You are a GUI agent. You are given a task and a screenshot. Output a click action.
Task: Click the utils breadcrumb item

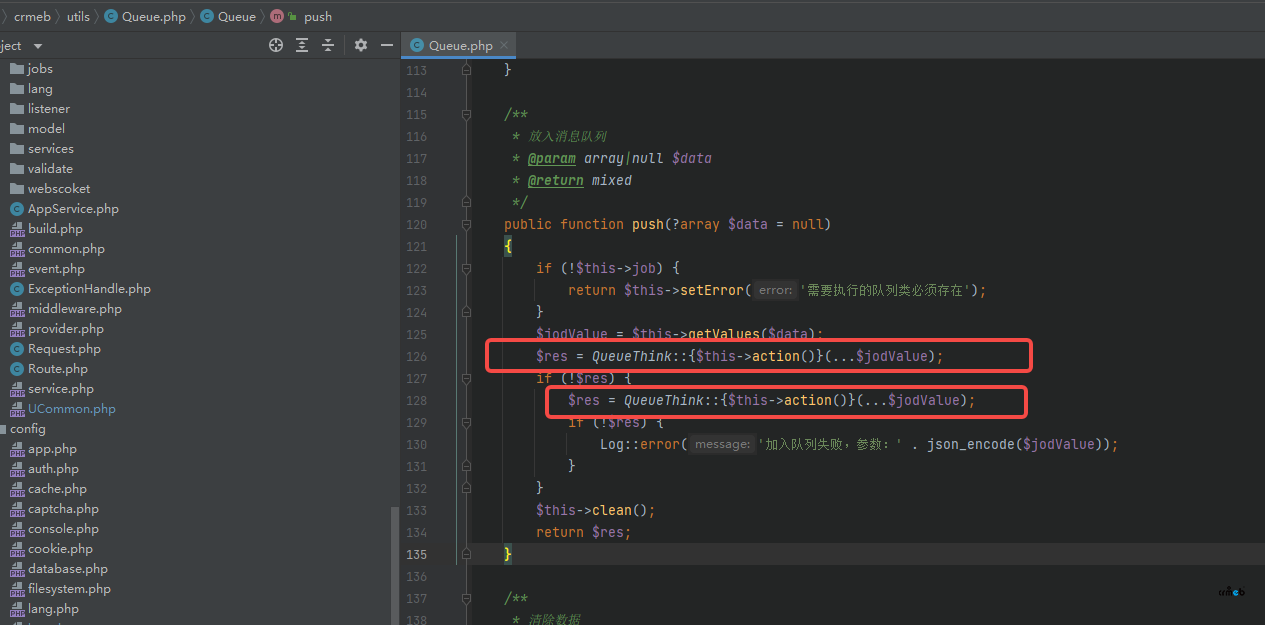(78, 16)
